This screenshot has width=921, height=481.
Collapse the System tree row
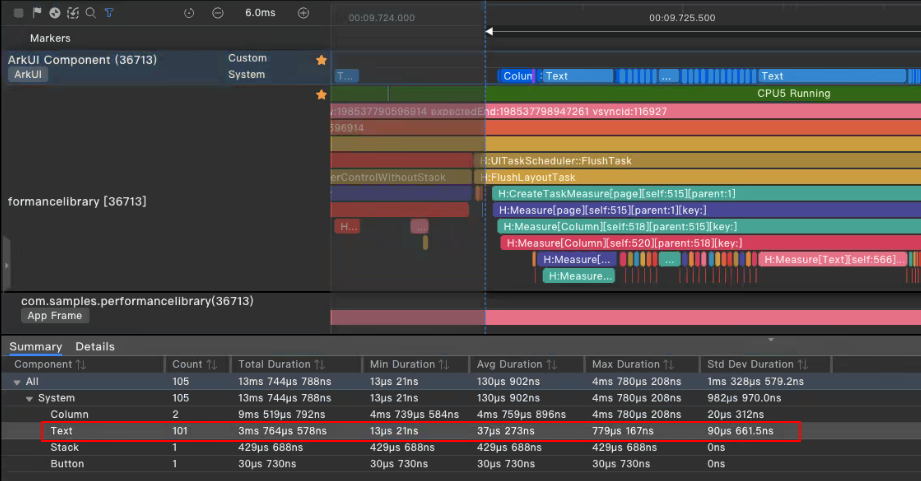(x=29, y=398)
